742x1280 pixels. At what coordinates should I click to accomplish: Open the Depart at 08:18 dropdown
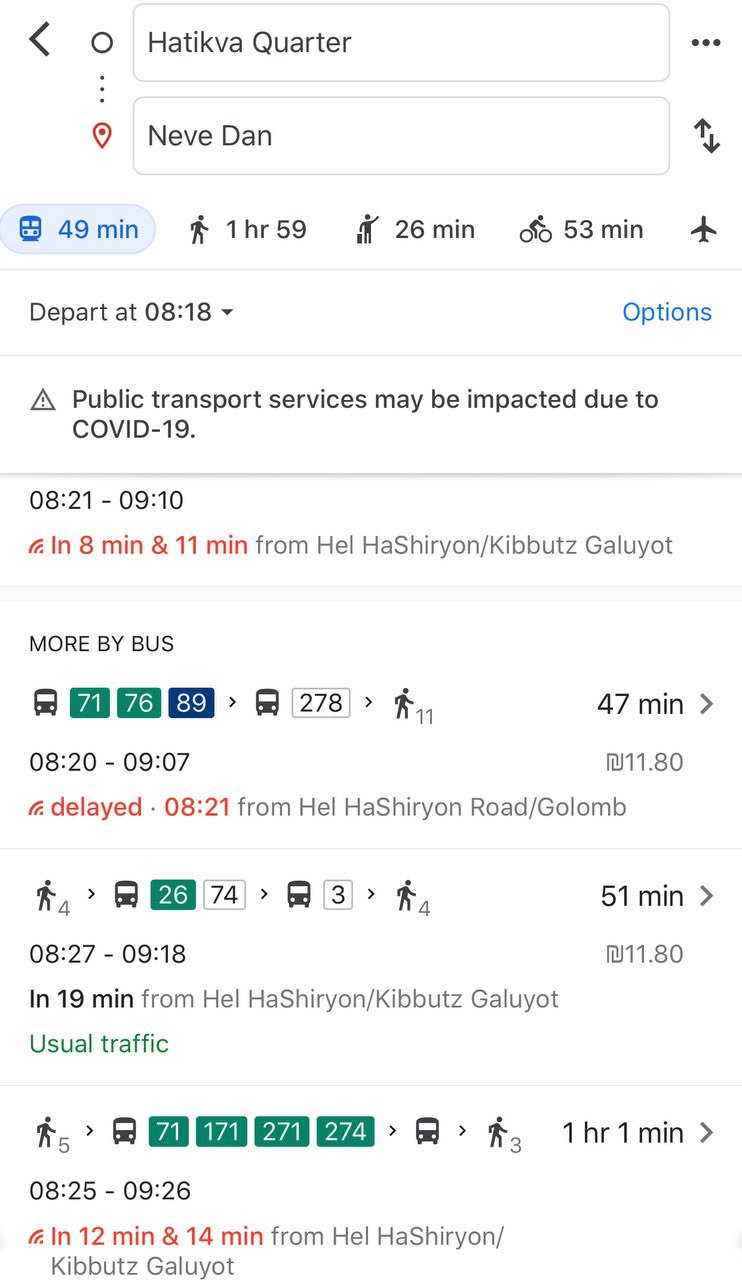click(131, 312)
